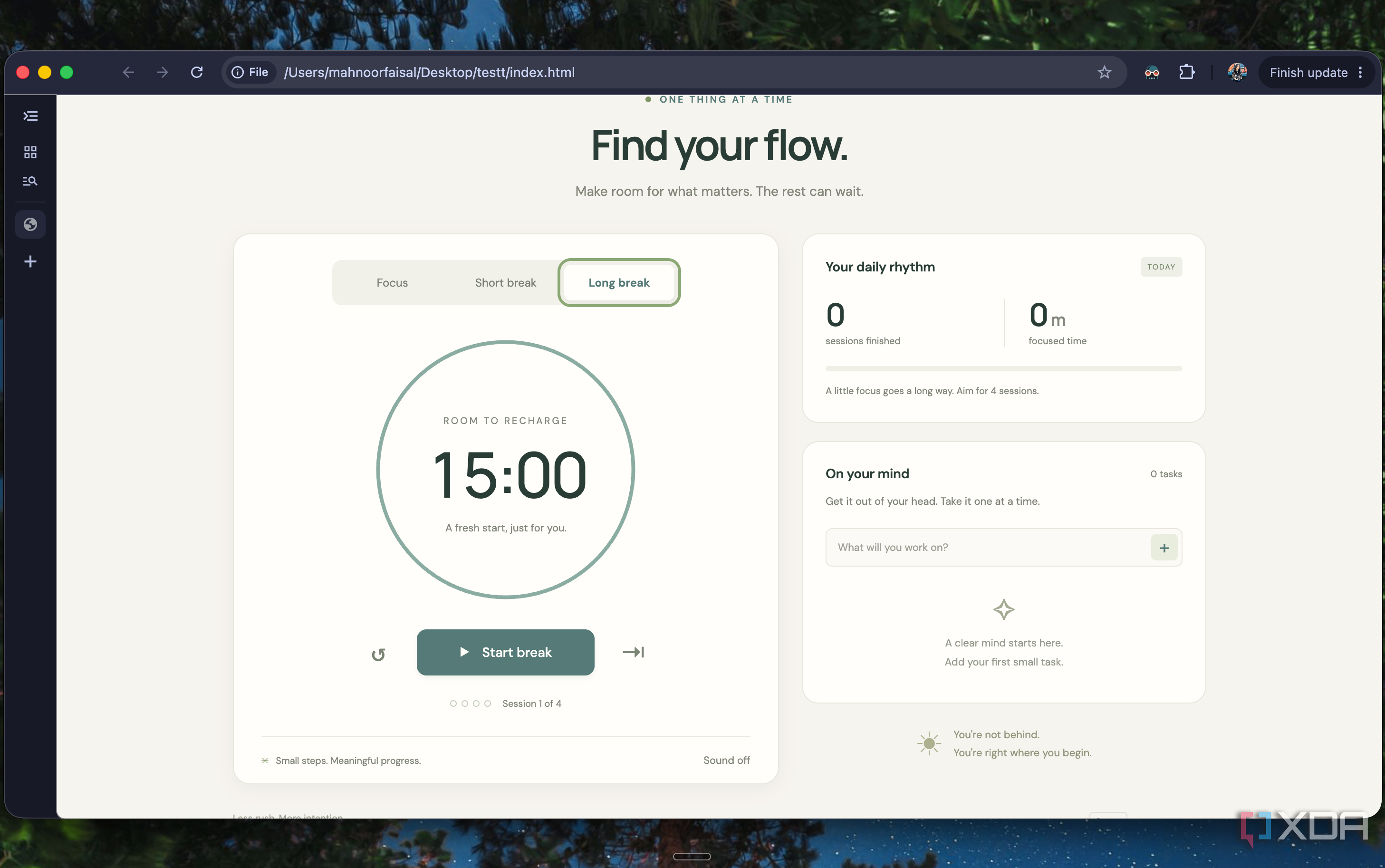Go forward with the browser forward arrow
This screenshot has width=1385, height=868.
pyautogui.click(x=163, y=72)
